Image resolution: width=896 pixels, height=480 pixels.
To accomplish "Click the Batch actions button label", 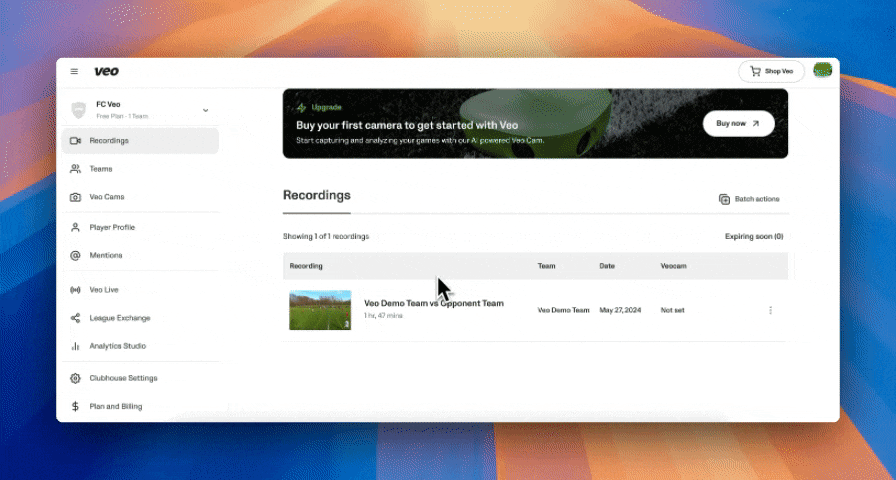I will pos(757,199).
